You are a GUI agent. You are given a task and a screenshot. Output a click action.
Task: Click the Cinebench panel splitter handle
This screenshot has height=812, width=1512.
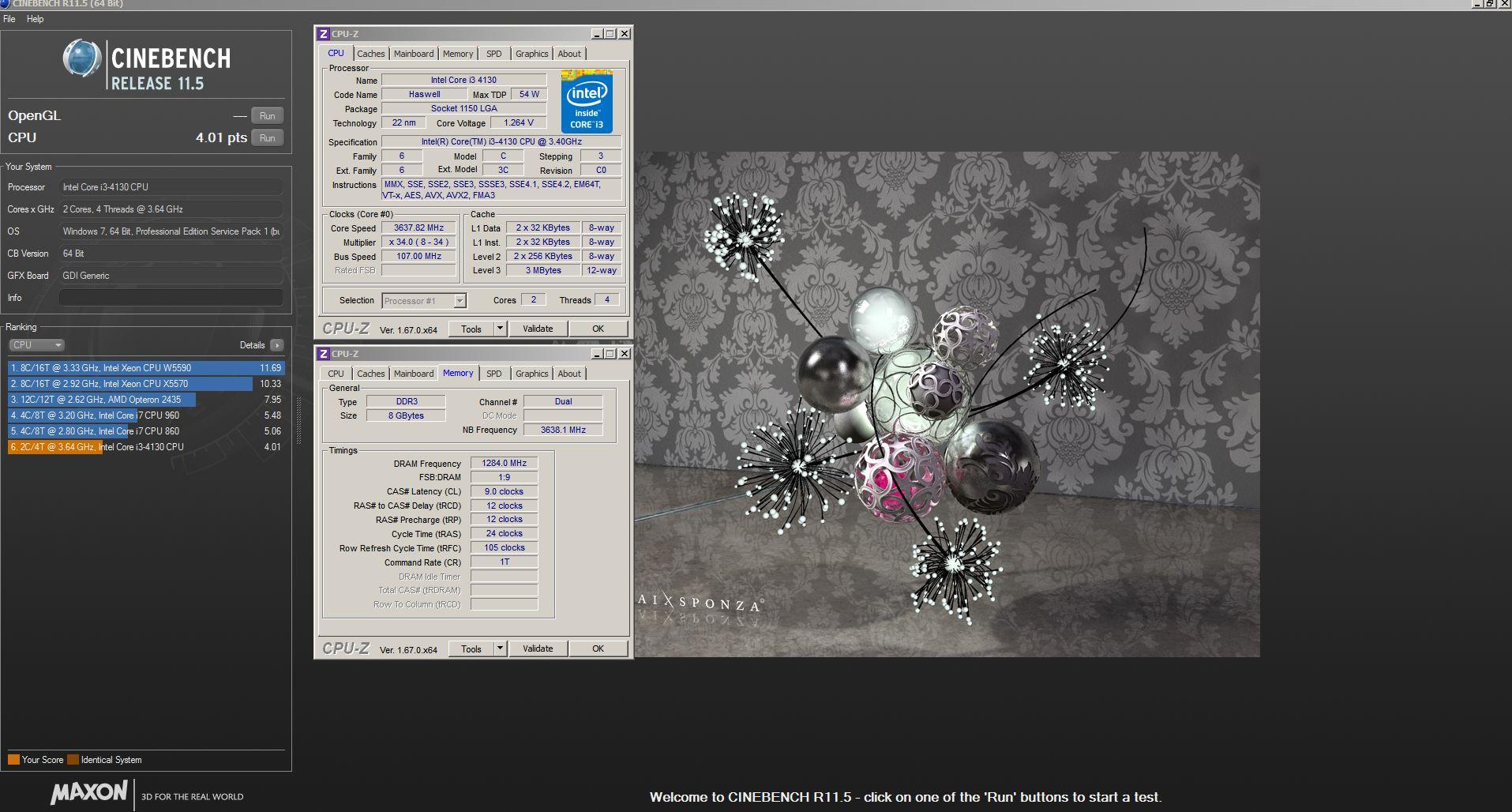298,422
